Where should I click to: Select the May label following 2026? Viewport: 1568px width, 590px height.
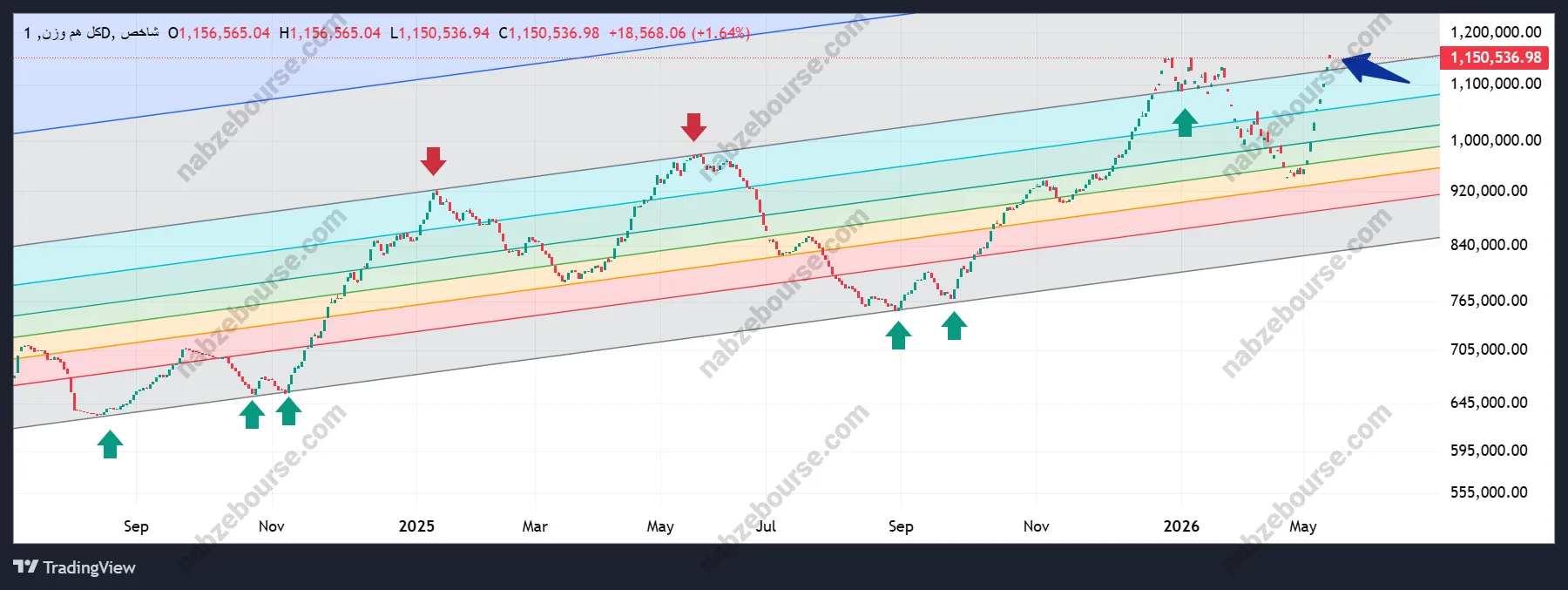click(x=1303, y=526)
